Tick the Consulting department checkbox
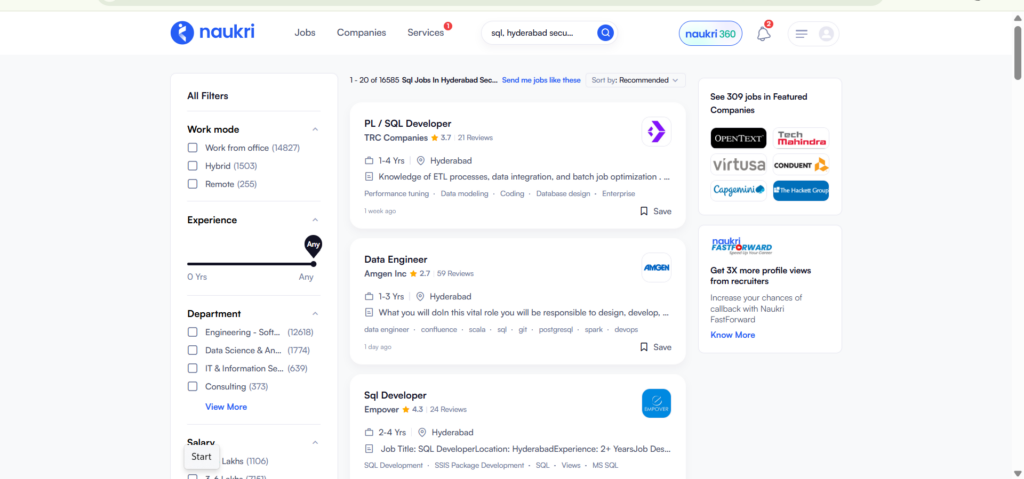 pyautogui.click(x=193, y=386)
